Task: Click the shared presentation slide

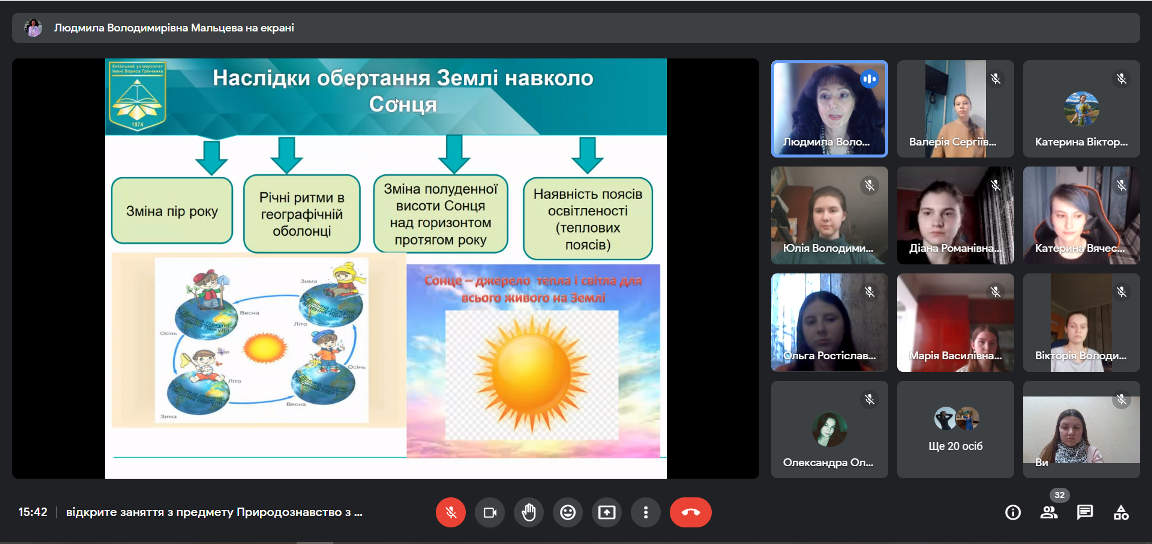Action: (x=386, y=268)
